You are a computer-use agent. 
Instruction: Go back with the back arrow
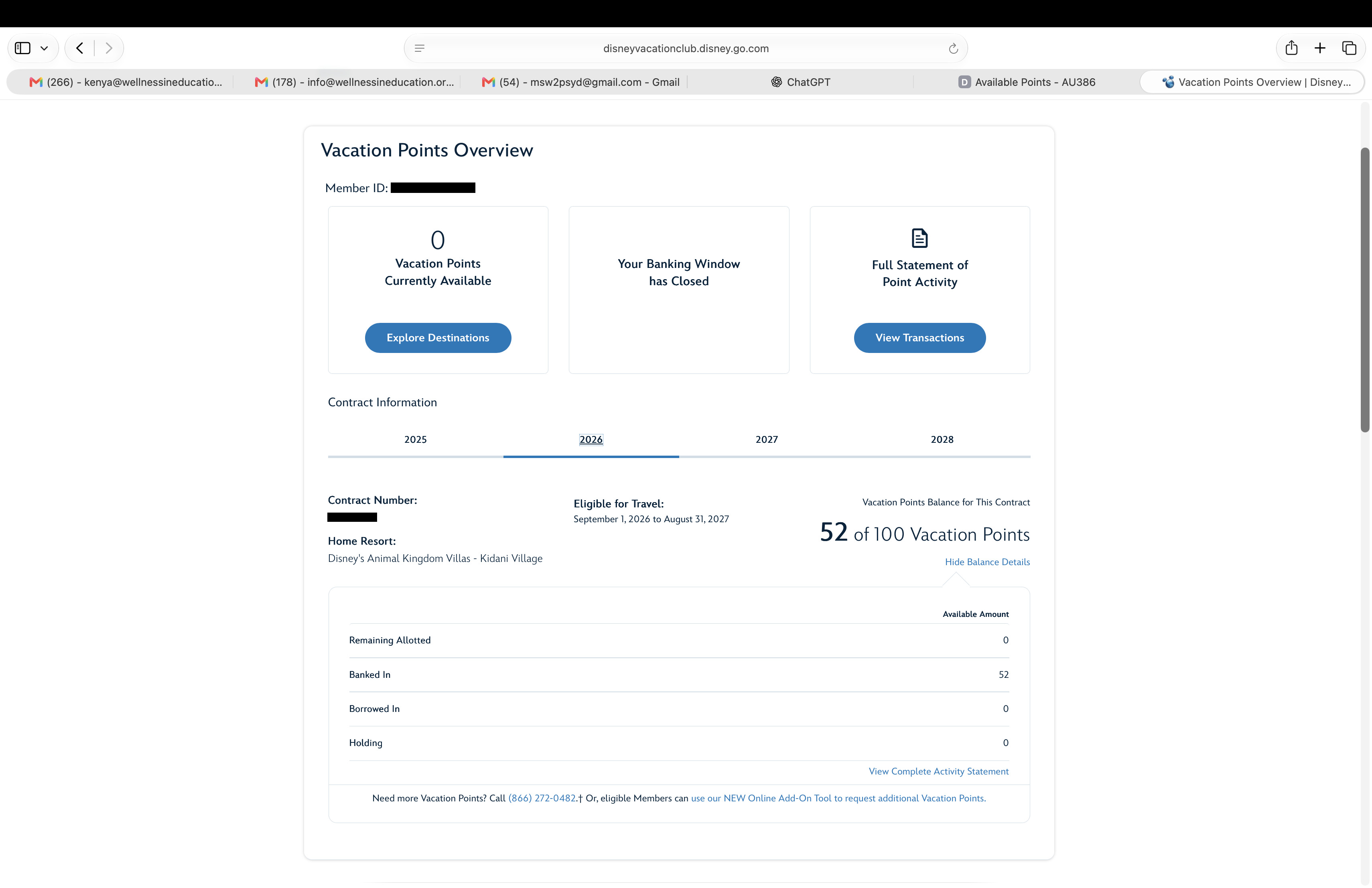click(80, 49)
